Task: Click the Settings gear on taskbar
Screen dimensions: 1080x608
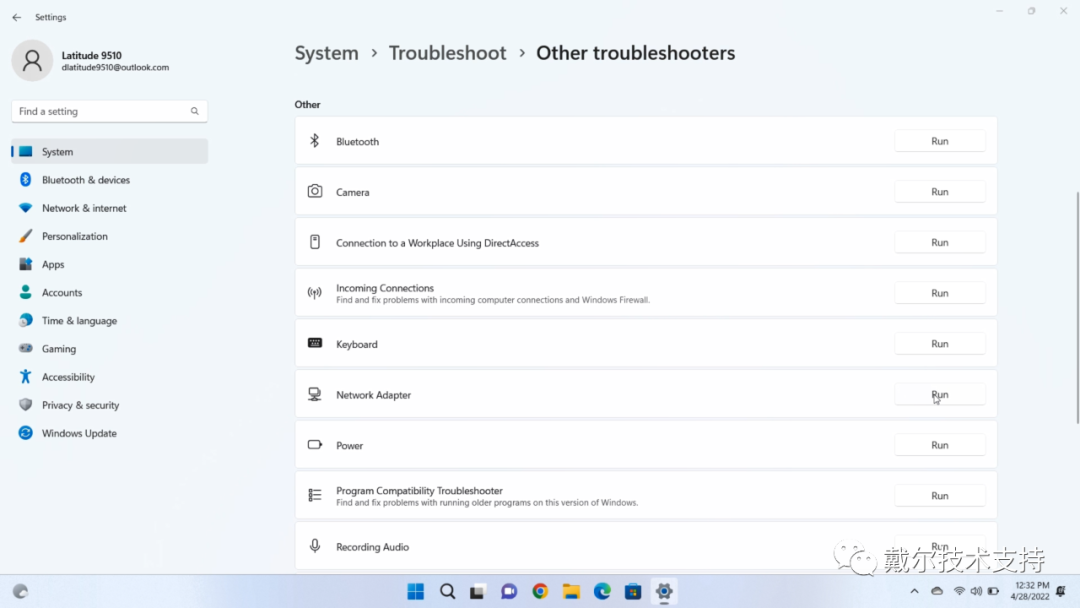Action: [664, 591]
